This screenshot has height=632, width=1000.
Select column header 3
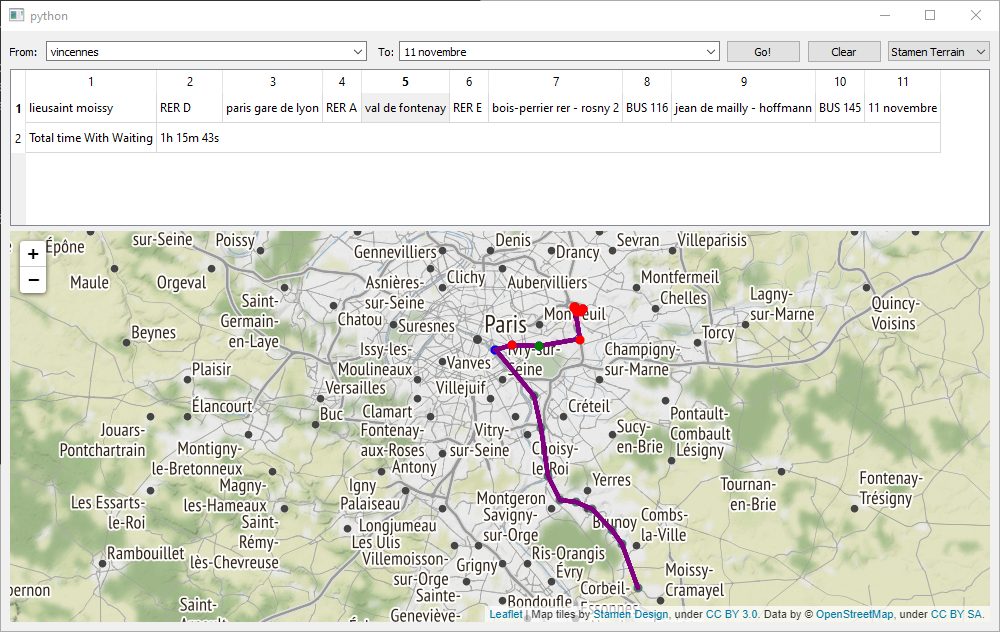(x=272, y=82)
